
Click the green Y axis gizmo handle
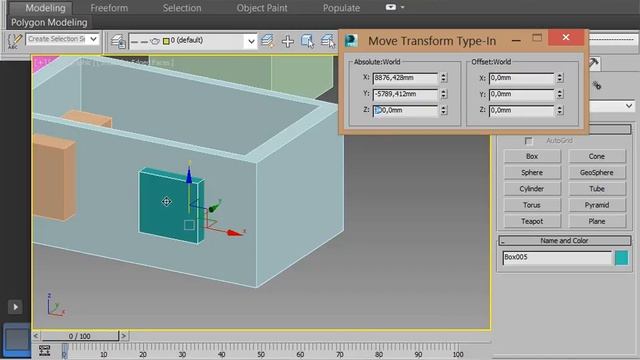pyautogui.click(x=214, y=209)
